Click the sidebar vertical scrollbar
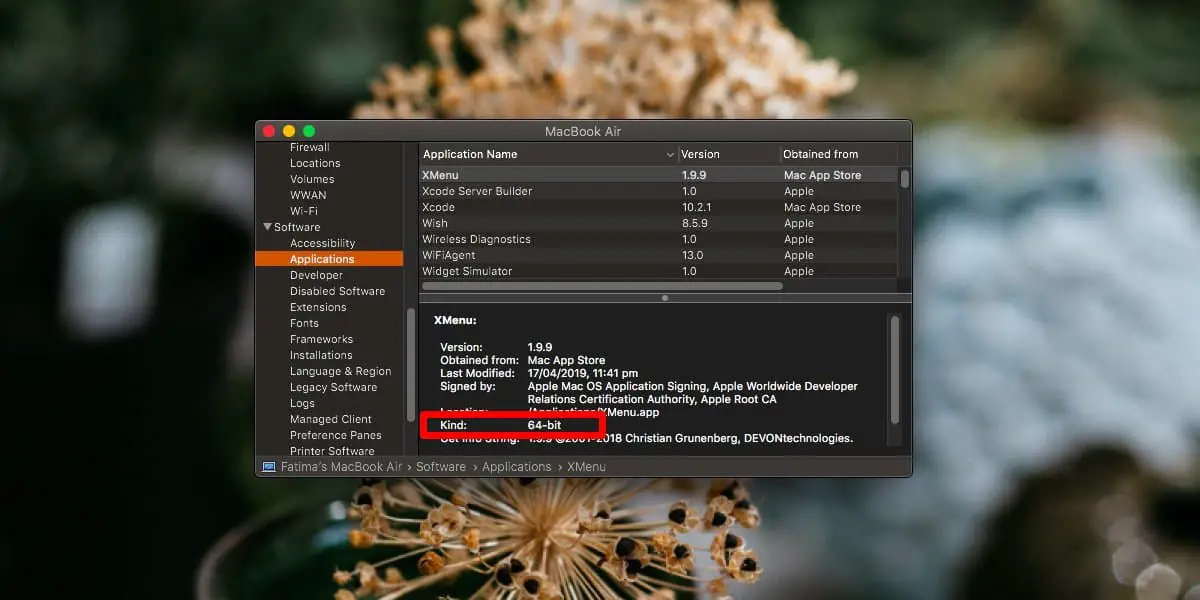The width and height of the screenshot is (1200, 600). [x=410, y=365]
